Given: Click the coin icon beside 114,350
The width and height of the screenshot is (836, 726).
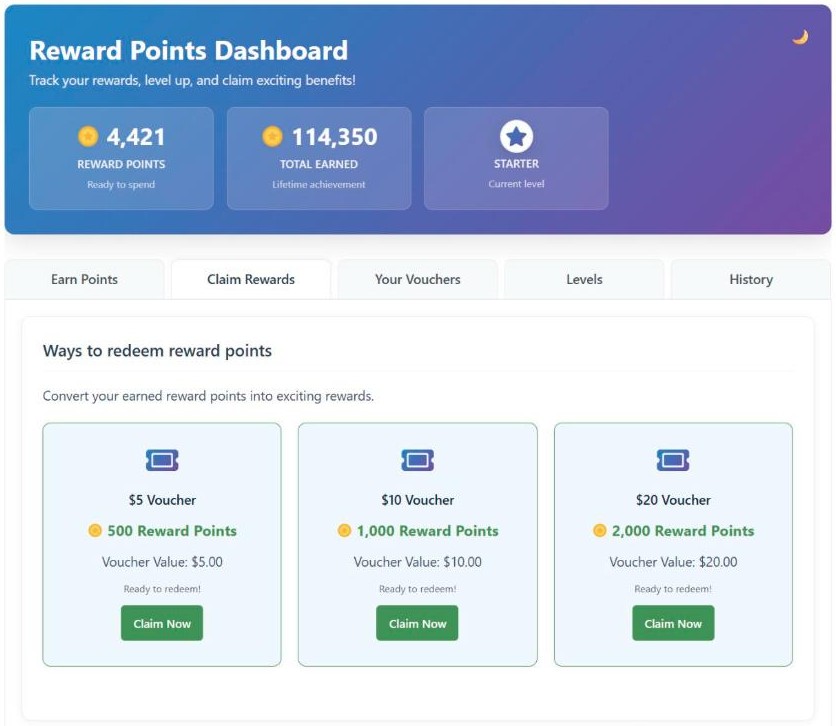Looking at the screenshot, I should (x=272, y=136).
